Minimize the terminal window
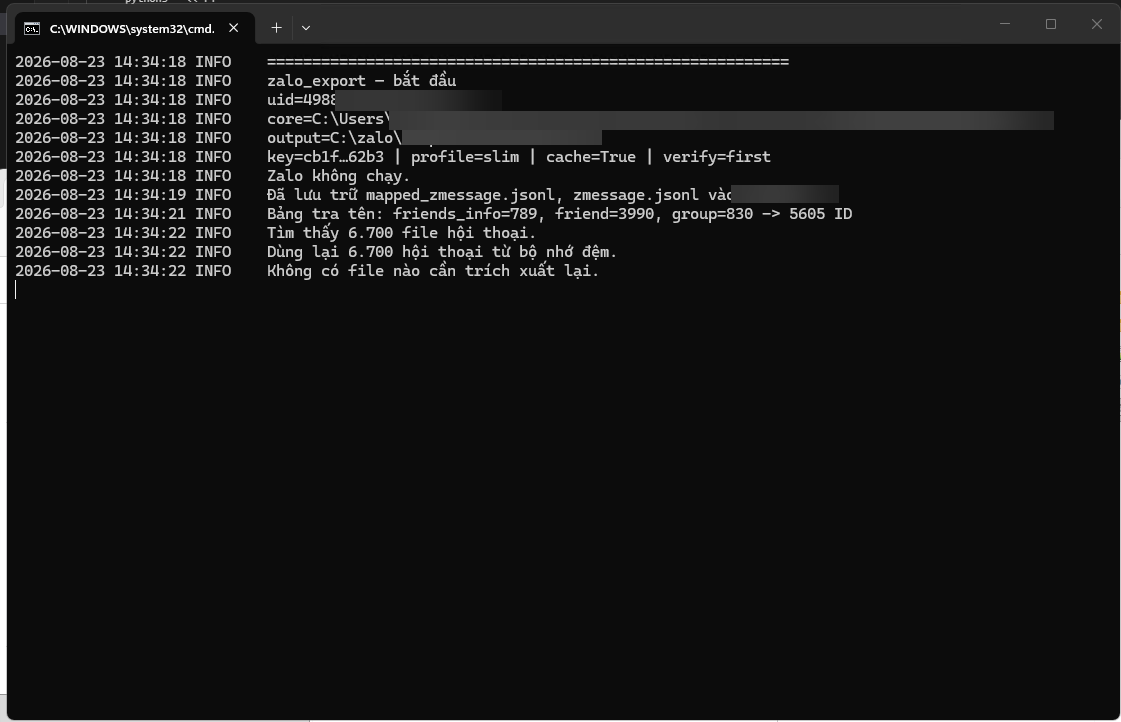The height and width of the screenshot is (722, 1121). coord(1004,24)
